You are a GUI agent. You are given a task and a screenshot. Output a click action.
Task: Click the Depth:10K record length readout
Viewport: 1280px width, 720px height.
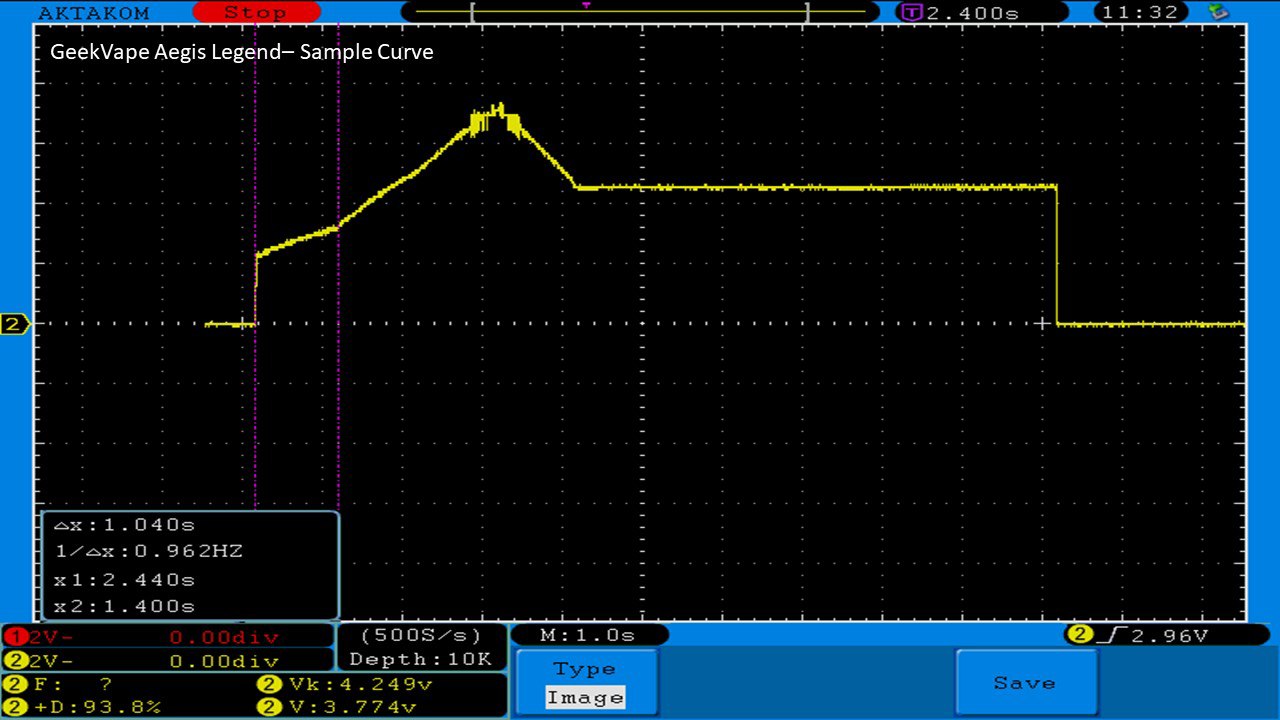[x=420, y=659]
